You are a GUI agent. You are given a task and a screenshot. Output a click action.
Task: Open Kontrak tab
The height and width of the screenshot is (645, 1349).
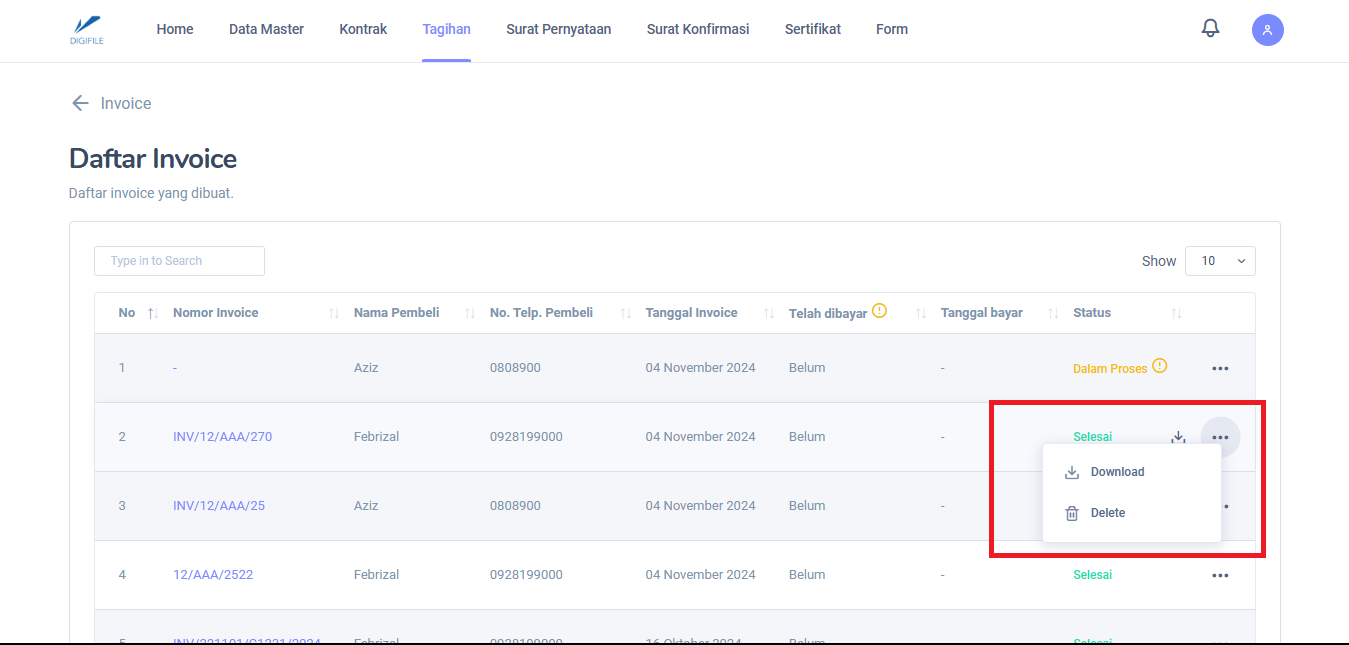[363, 29]
